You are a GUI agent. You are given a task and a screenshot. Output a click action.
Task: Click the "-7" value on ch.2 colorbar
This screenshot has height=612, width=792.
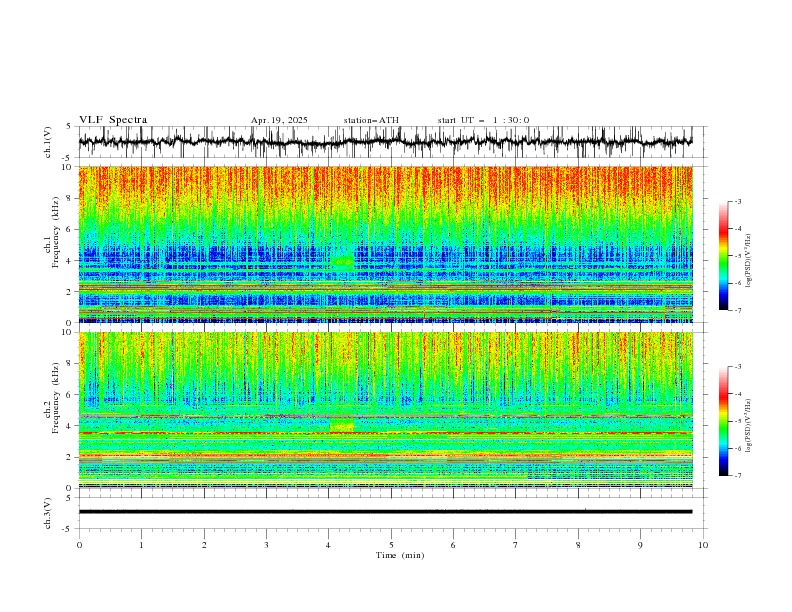coord(737,476)
